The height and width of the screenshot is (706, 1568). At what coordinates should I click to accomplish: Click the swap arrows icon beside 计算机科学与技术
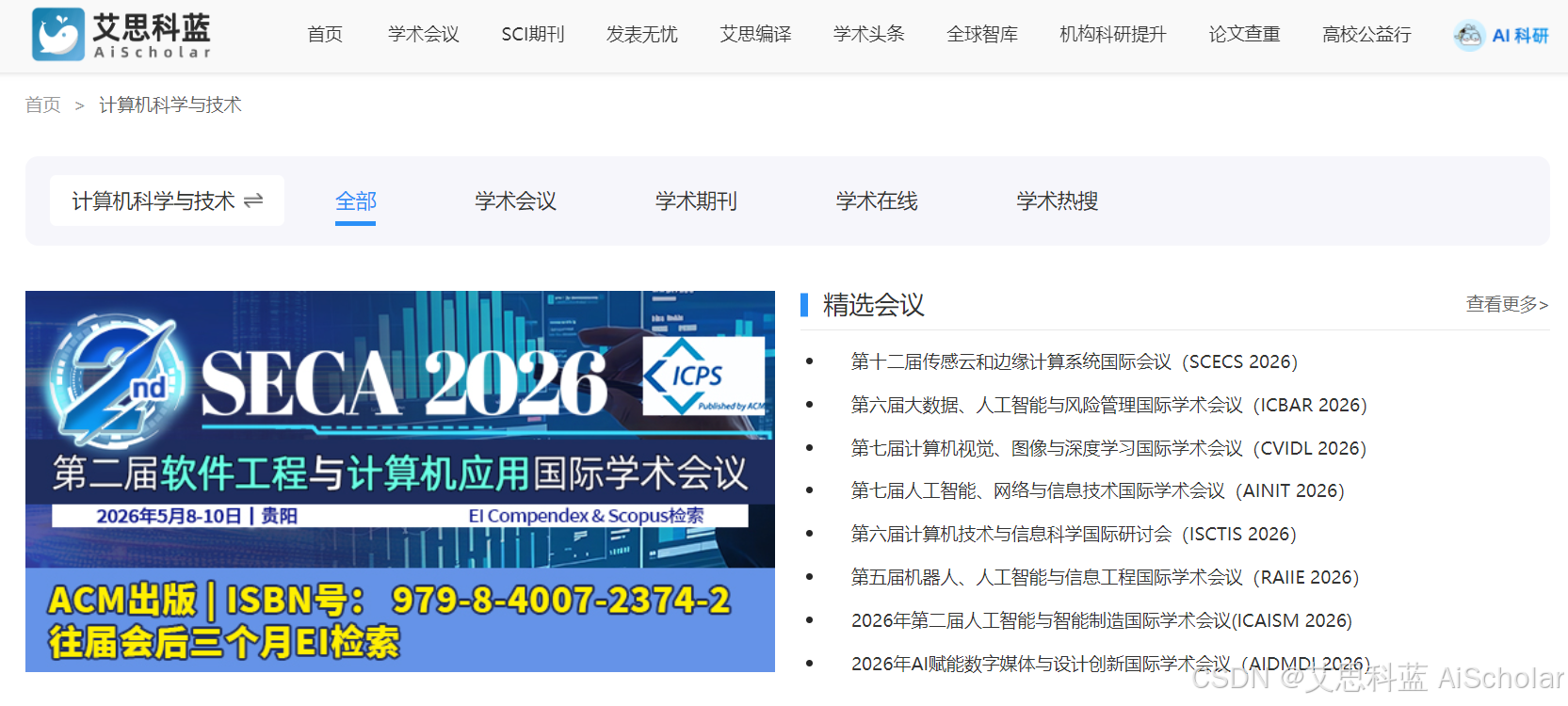tap(253, 201)
